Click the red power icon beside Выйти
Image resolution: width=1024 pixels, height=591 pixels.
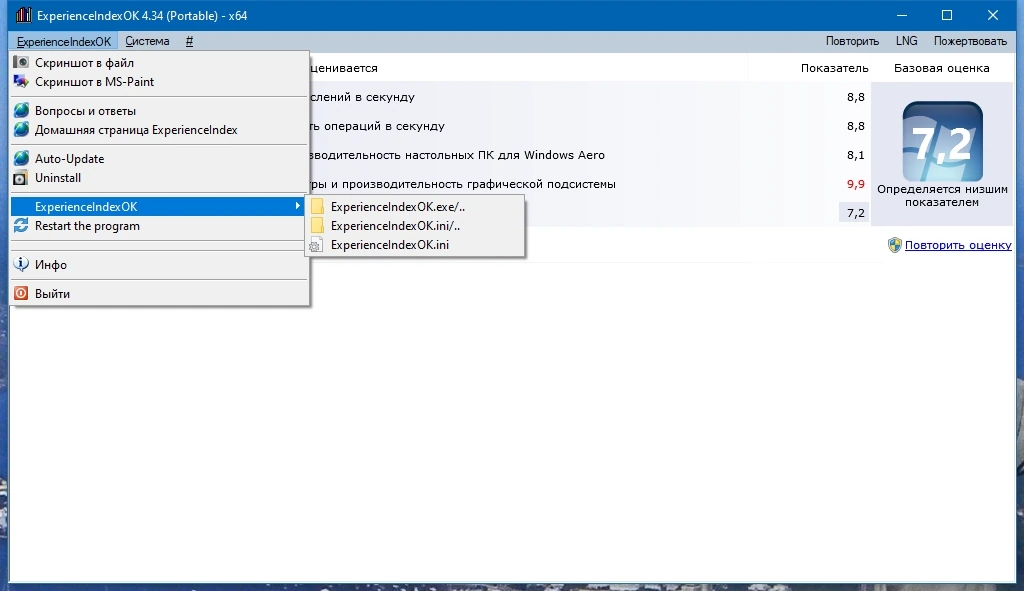click(x=21, y=293)
